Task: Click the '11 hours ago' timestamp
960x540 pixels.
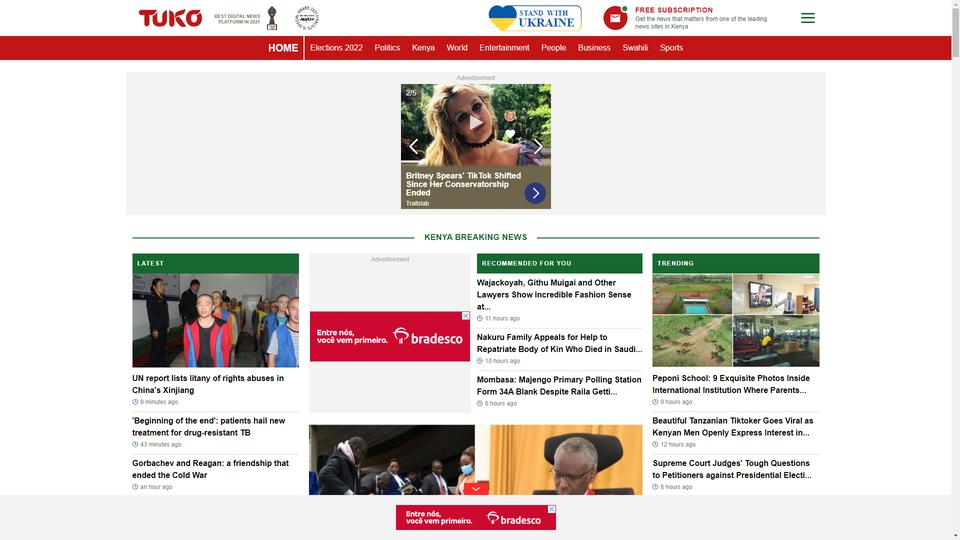Action: pos(502,318)
